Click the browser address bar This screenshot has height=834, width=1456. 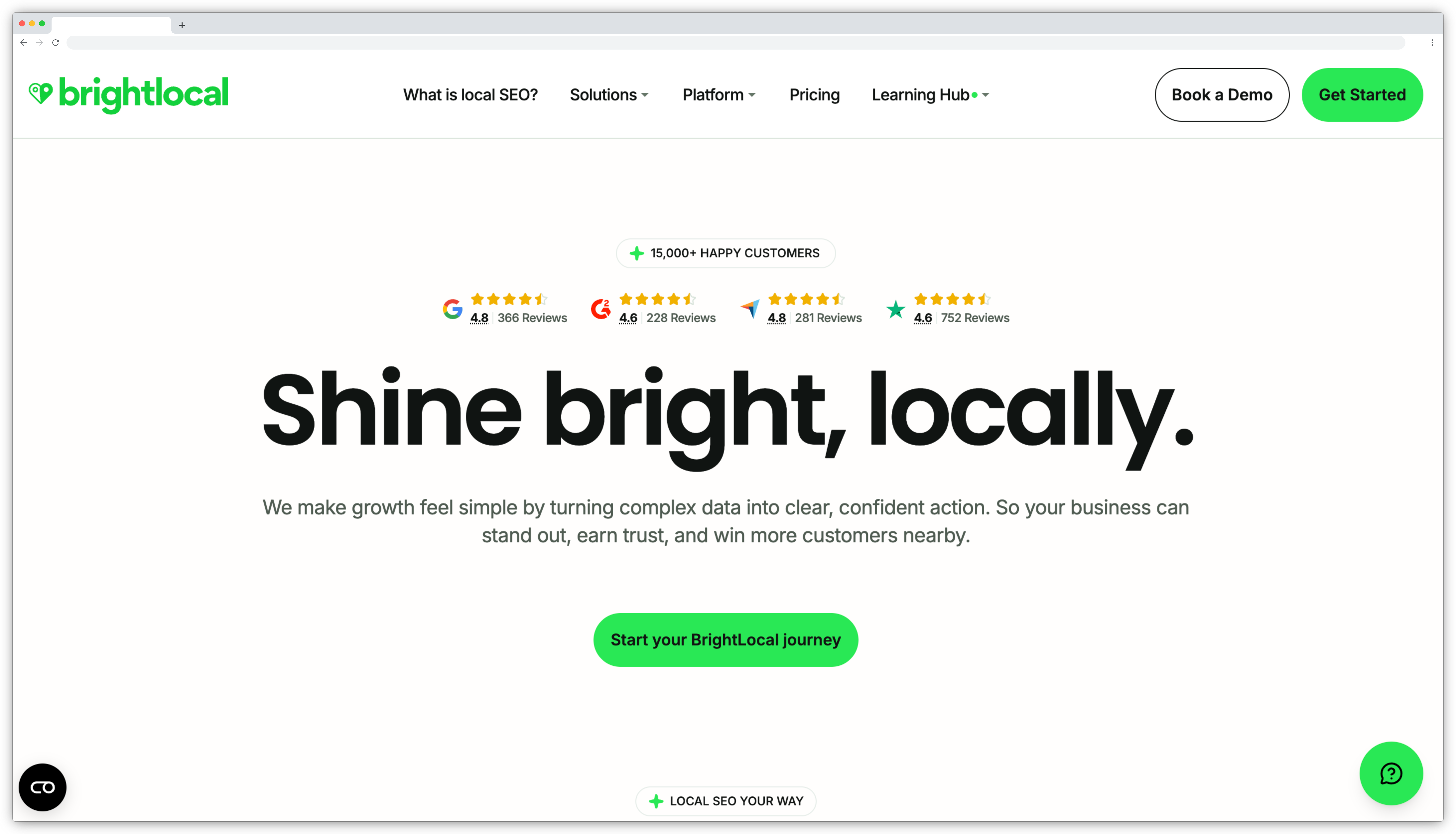coord(735,42)
